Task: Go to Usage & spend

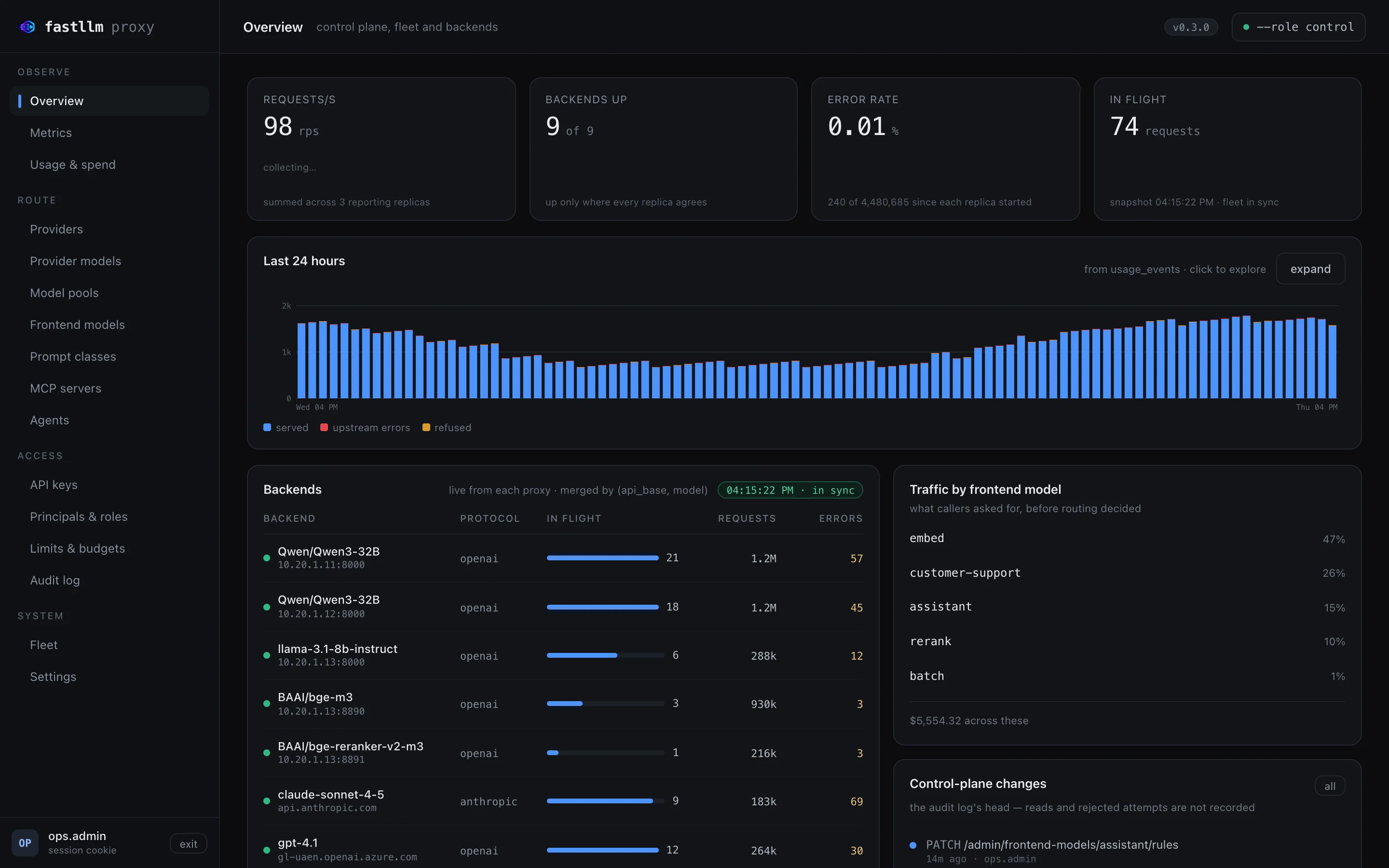Action: coord(109,165)
